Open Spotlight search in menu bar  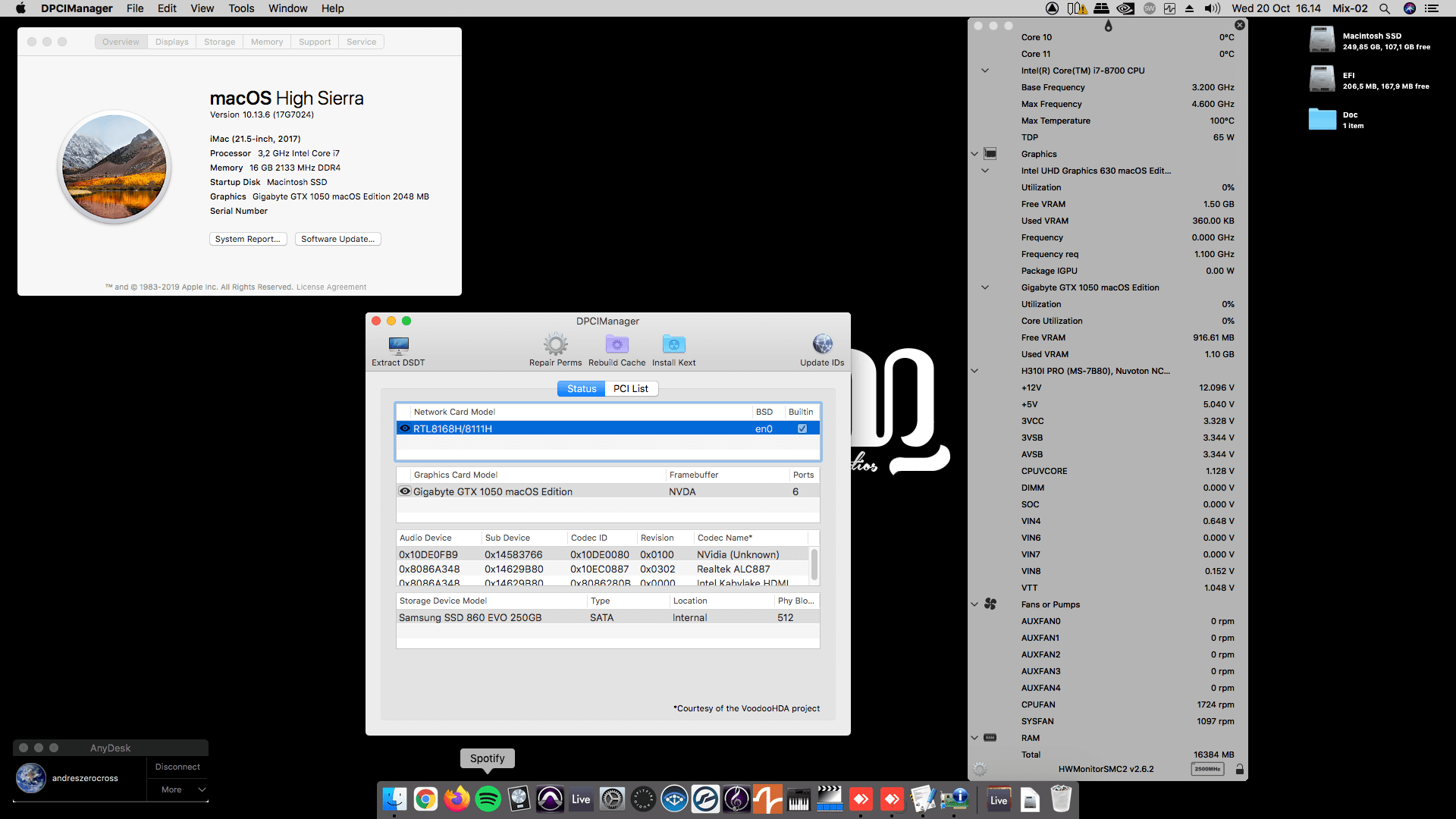(x=1384, y=8)
